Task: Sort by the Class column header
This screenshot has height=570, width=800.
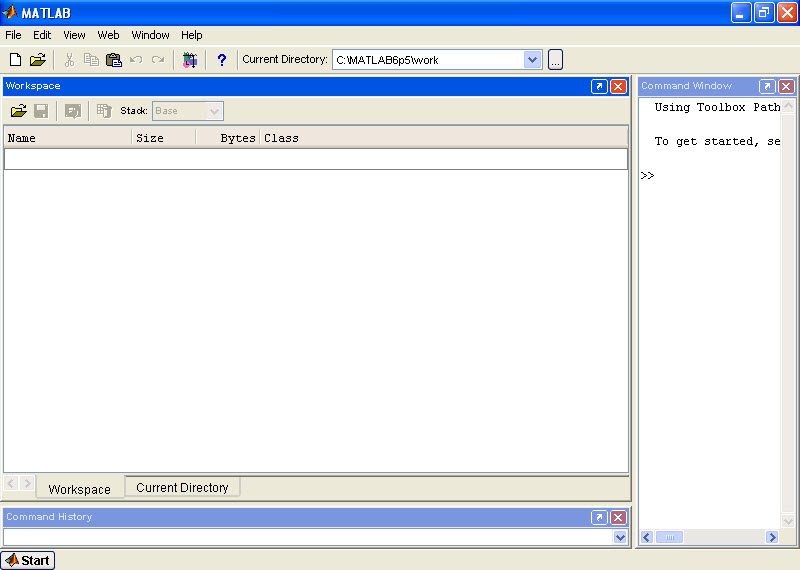Action: (444, 138)
